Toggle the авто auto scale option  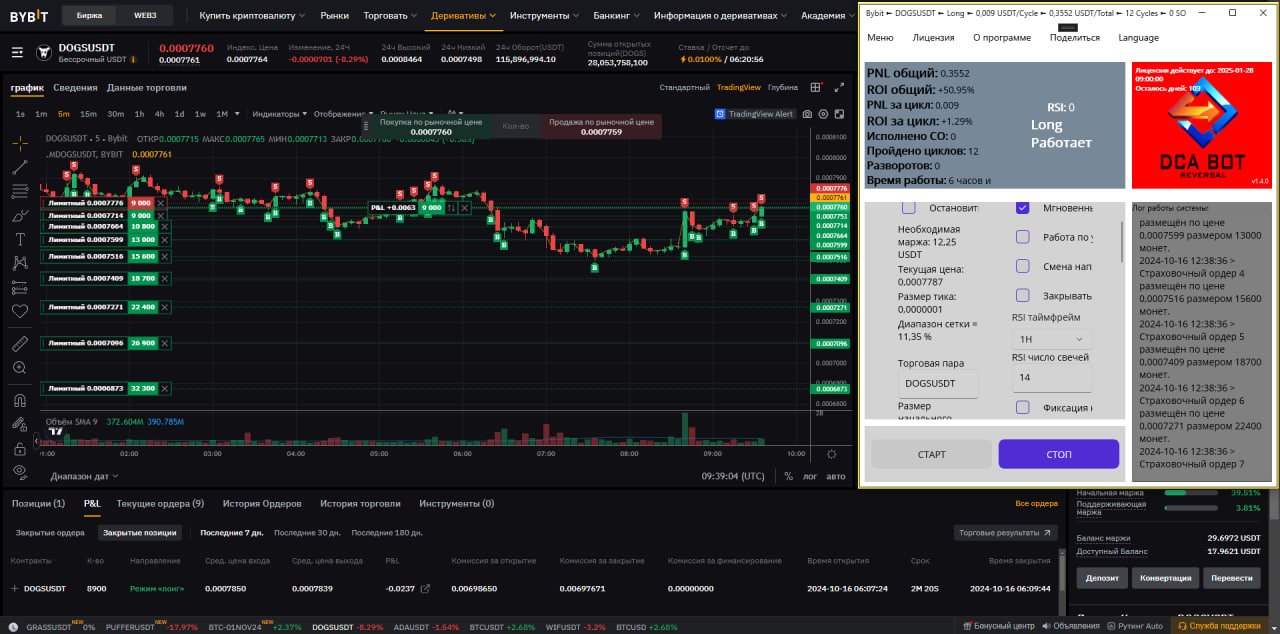tap(835, 476)
